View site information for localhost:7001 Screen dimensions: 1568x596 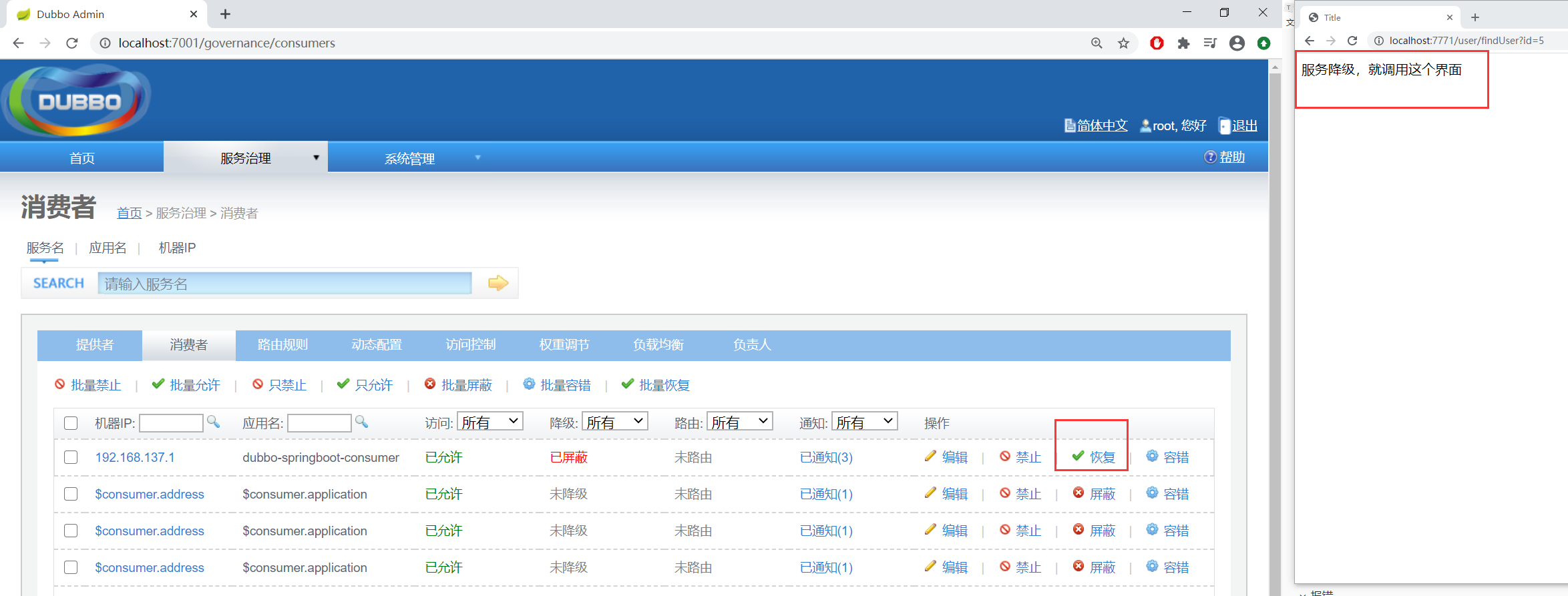coord(105,43)
